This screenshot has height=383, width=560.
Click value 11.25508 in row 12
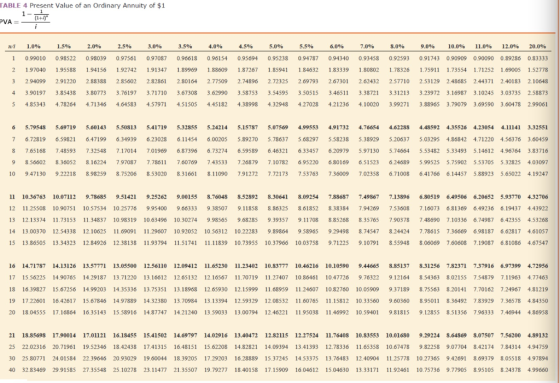pos(34,208)
